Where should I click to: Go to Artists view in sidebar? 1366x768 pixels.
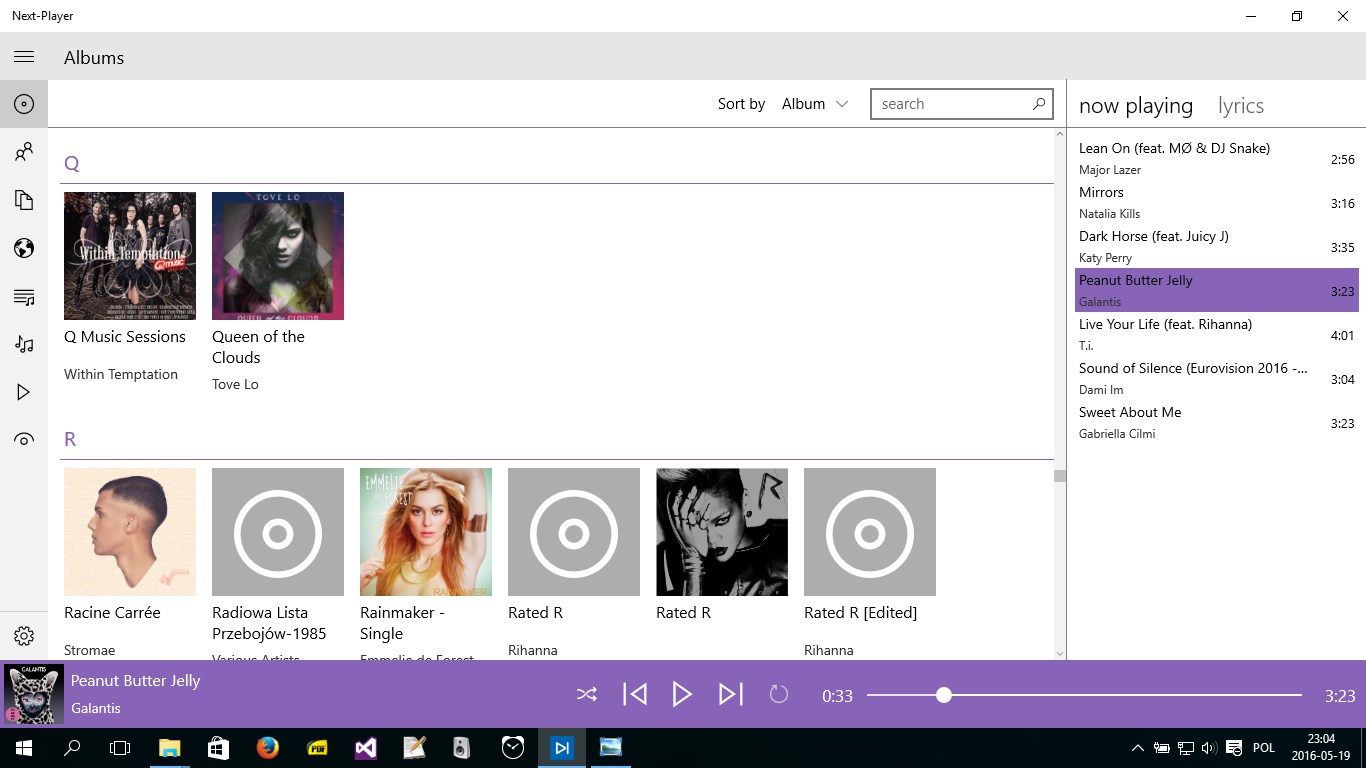pyautogui.click(x=24, y=152)
